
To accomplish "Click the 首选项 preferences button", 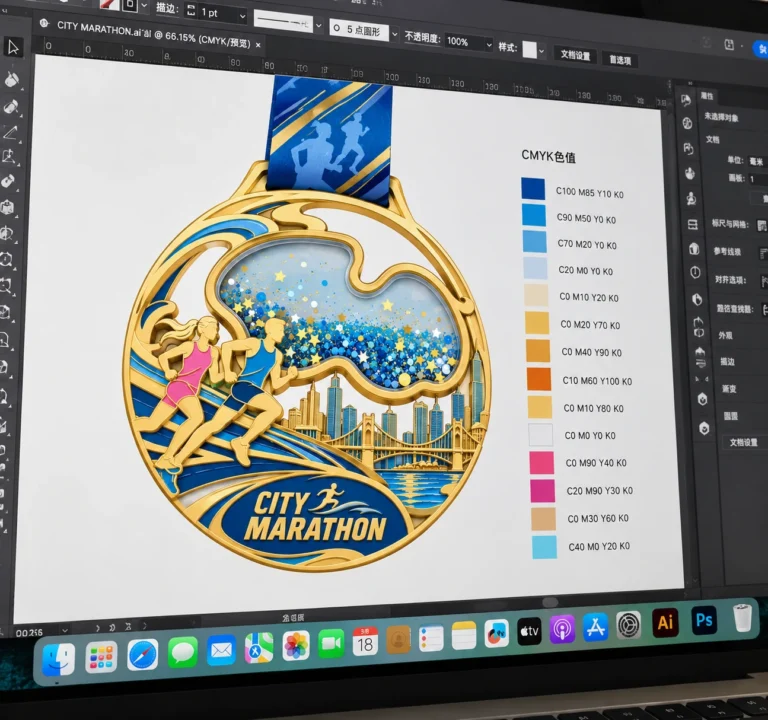I will point(620,60).
